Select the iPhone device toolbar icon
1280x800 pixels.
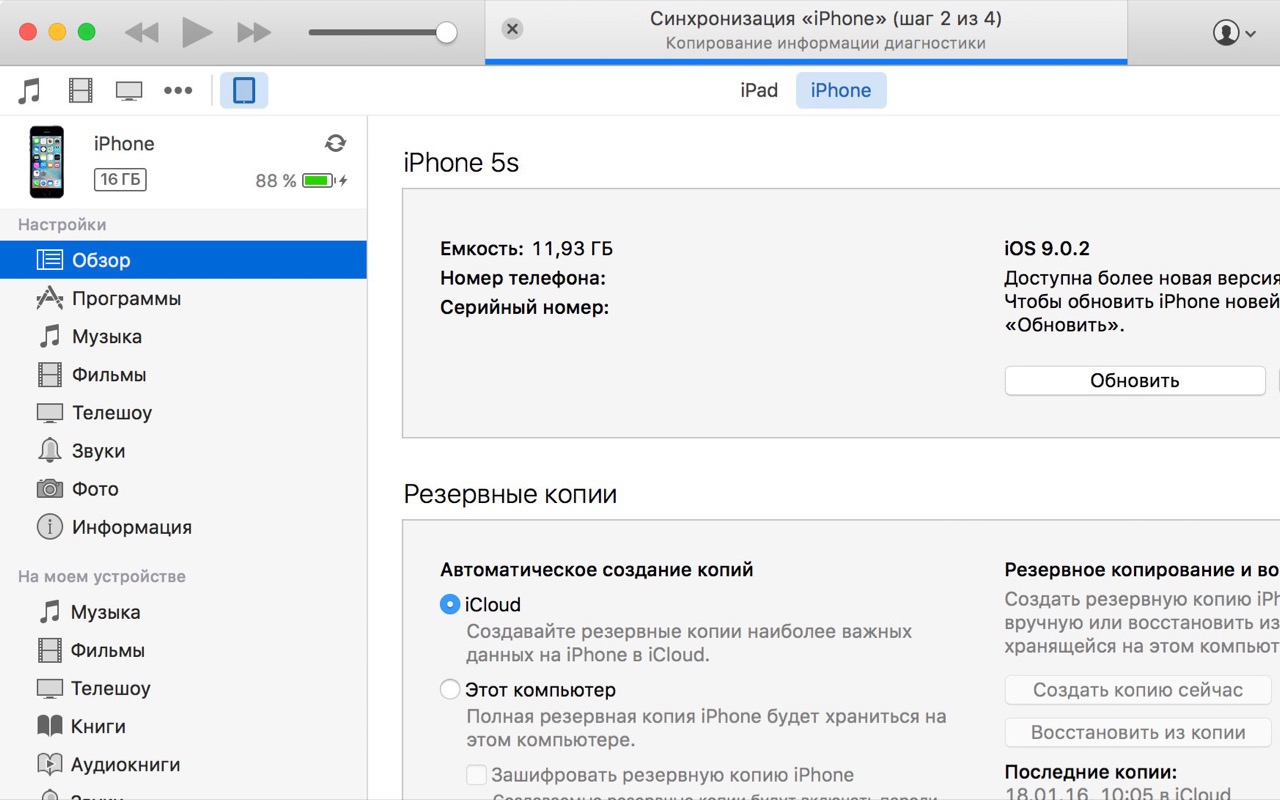click(x=244, y=91)
